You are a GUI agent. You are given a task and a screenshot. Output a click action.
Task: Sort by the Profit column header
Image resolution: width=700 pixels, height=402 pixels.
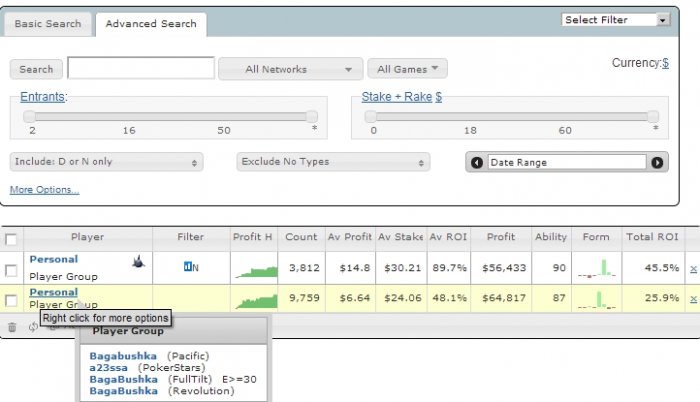[501, 237]
